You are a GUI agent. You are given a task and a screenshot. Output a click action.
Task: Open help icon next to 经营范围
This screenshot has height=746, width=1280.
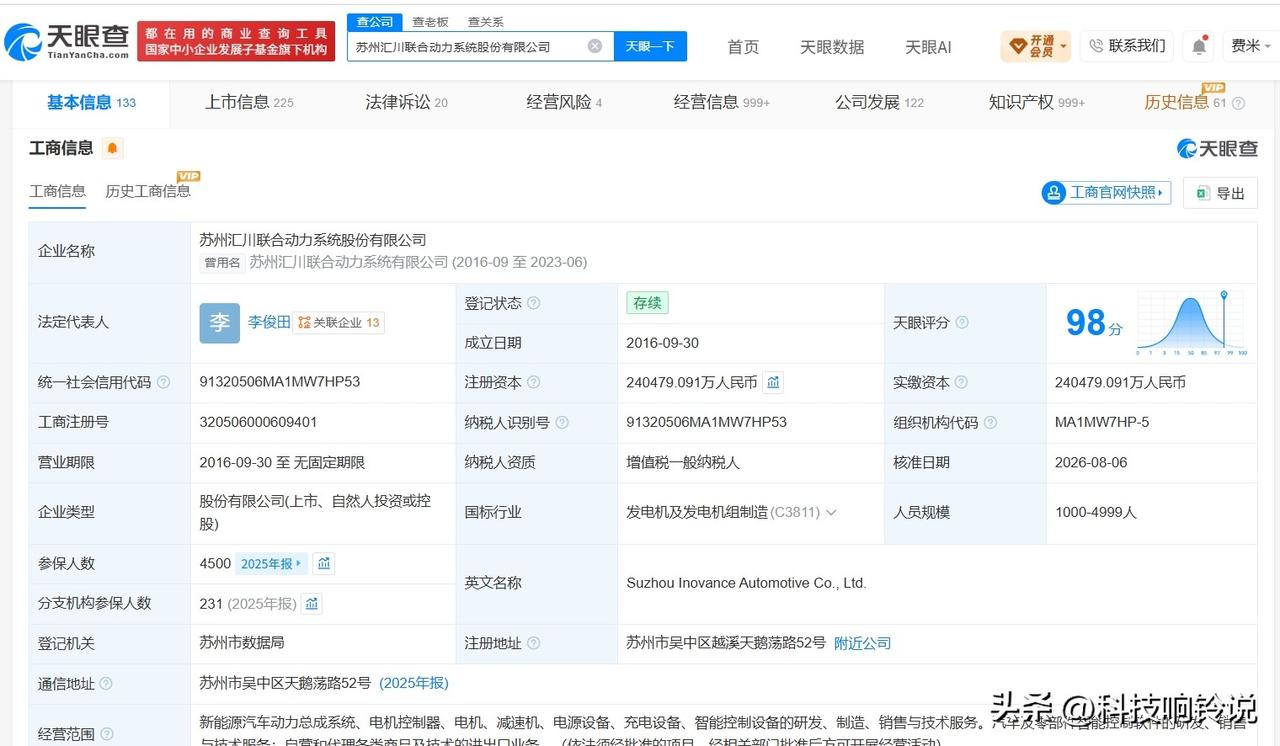105,734
